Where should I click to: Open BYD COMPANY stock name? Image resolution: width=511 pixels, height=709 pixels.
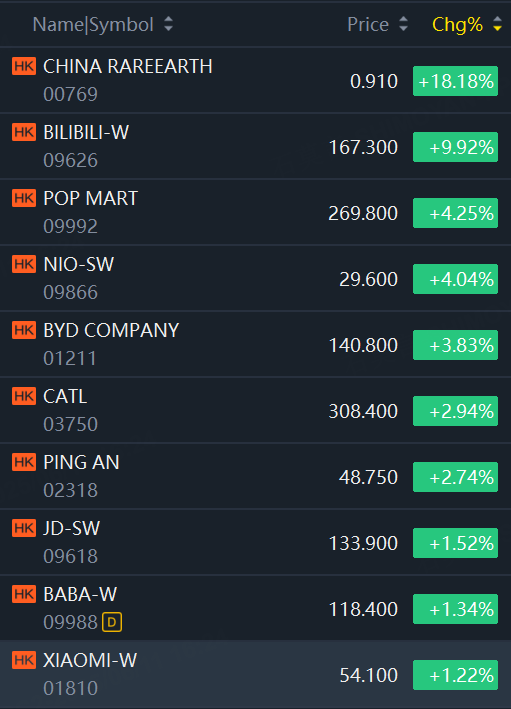[x=111, y=331]
